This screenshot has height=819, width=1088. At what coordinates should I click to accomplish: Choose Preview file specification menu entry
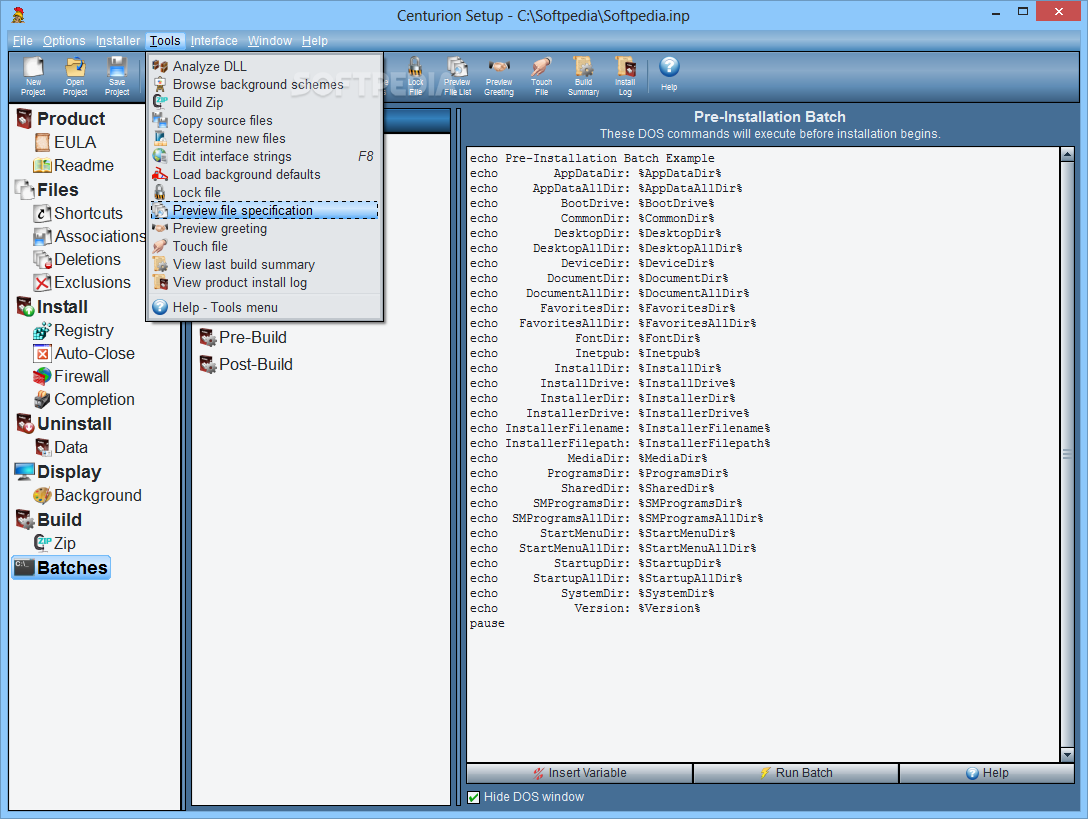click(264, 210)
